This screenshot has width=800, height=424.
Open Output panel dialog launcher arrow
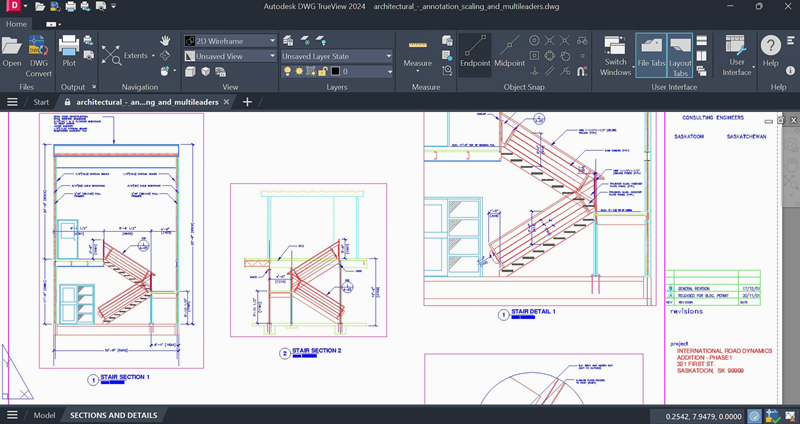coord(93,87)
